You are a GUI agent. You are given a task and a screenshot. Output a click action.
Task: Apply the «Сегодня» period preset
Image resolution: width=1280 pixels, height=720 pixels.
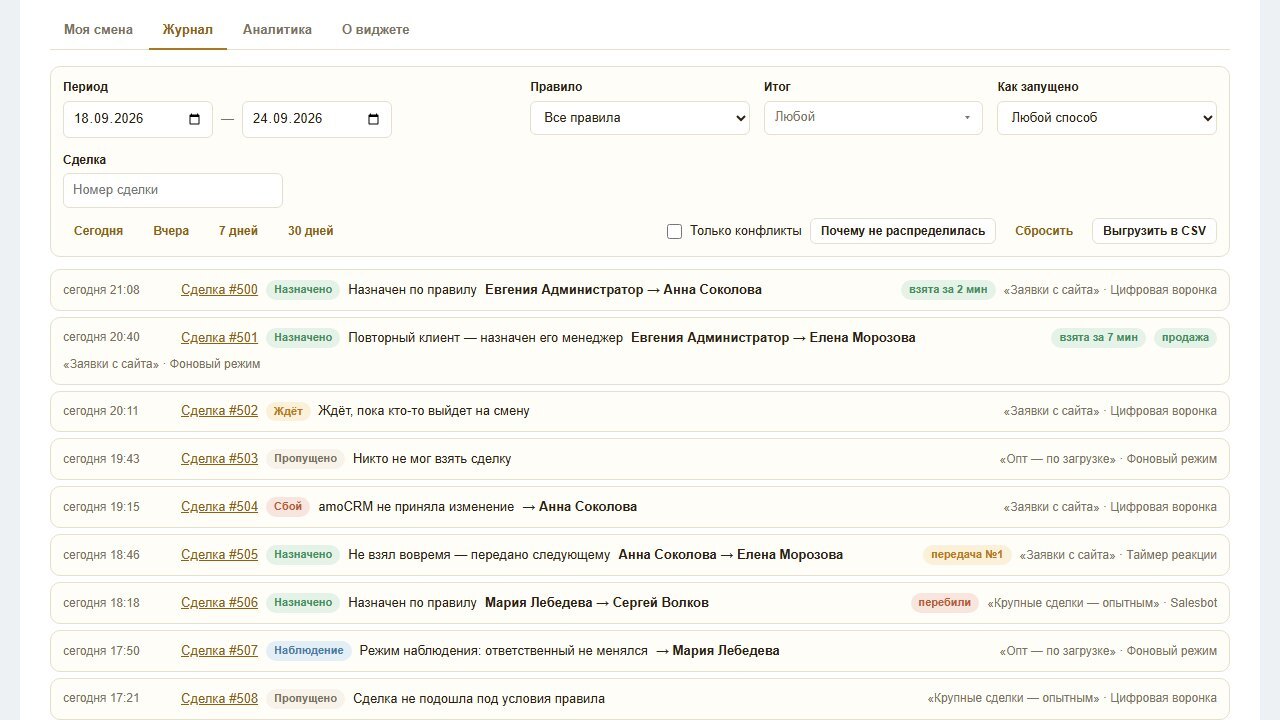coord(99,231)
